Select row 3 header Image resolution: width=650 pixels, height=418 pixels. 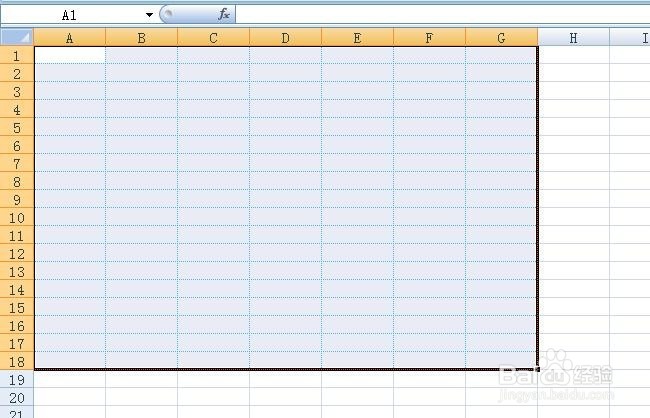(17, 91)
